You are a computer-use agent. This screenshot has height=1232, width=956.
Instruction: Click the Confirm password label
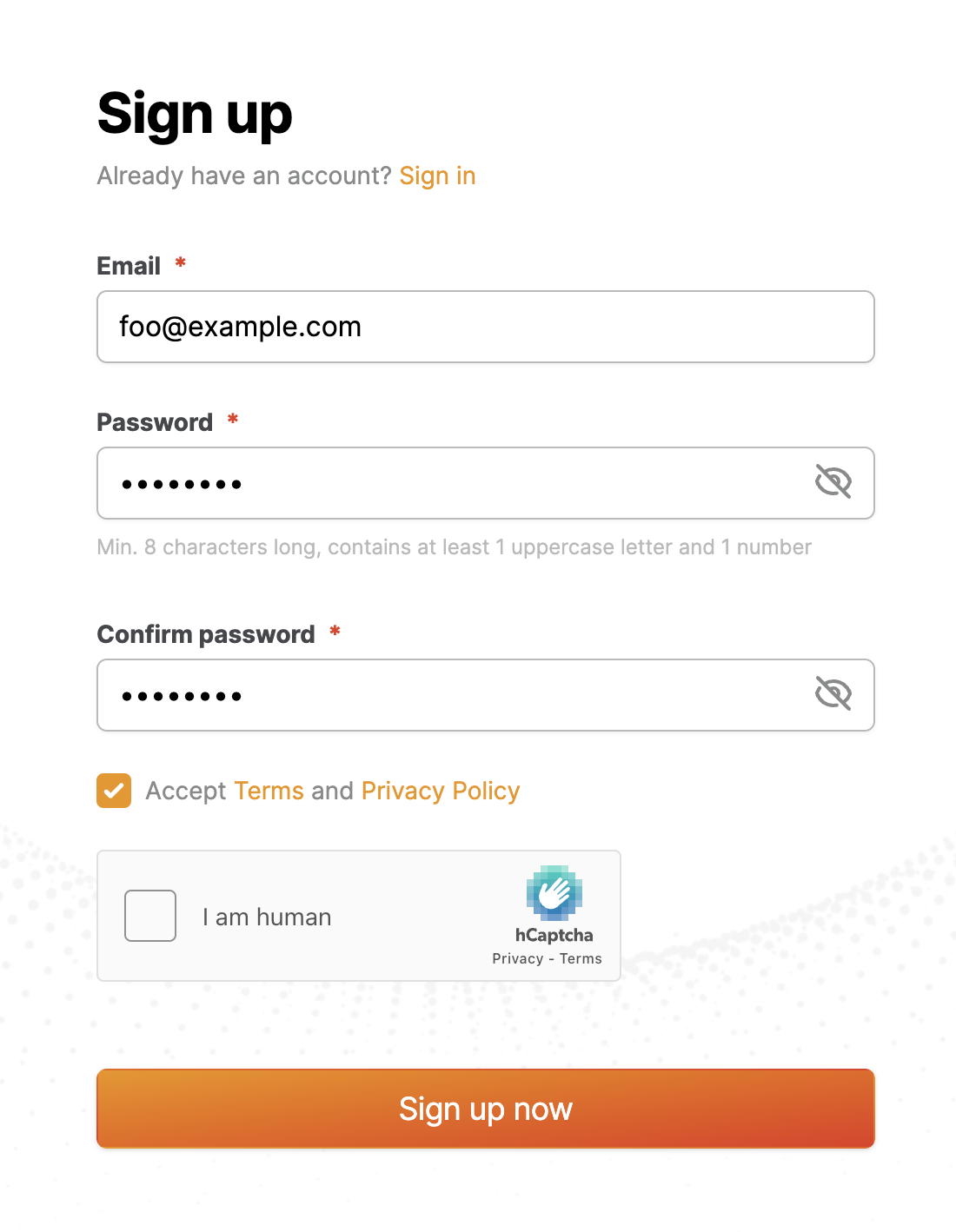(206, 634)
